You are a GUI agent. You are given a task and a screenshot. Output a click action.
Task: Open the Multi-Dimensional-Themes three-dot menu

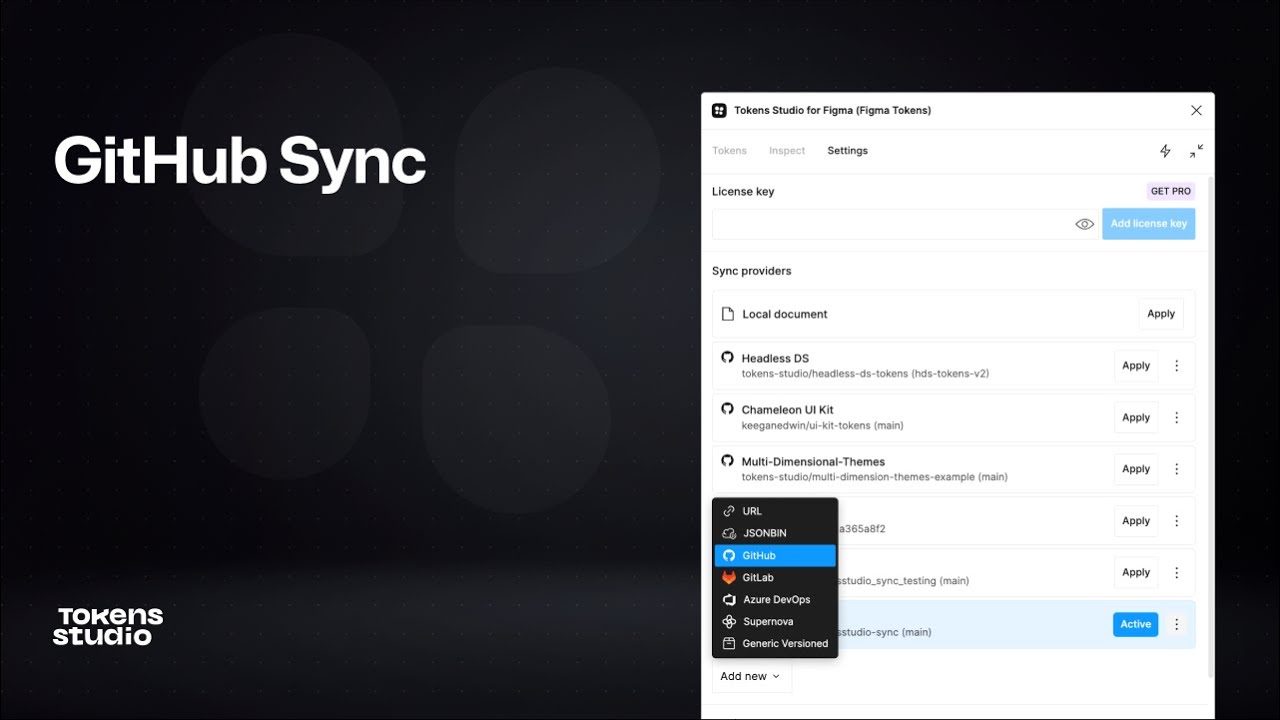point(1177,469)
